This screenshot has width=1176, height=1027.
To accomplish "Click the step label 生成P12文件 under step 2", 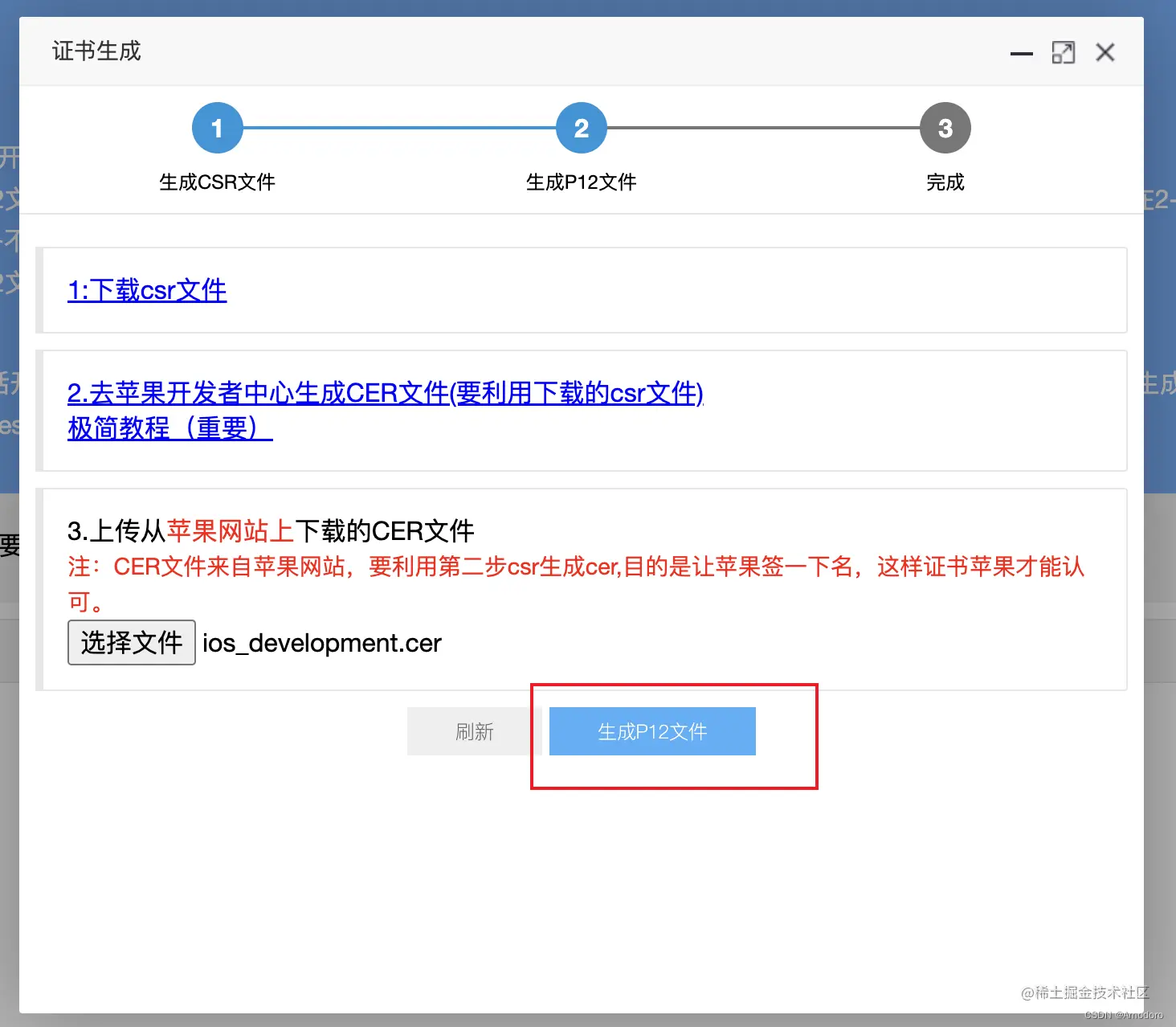I will [x=582, y=182].
